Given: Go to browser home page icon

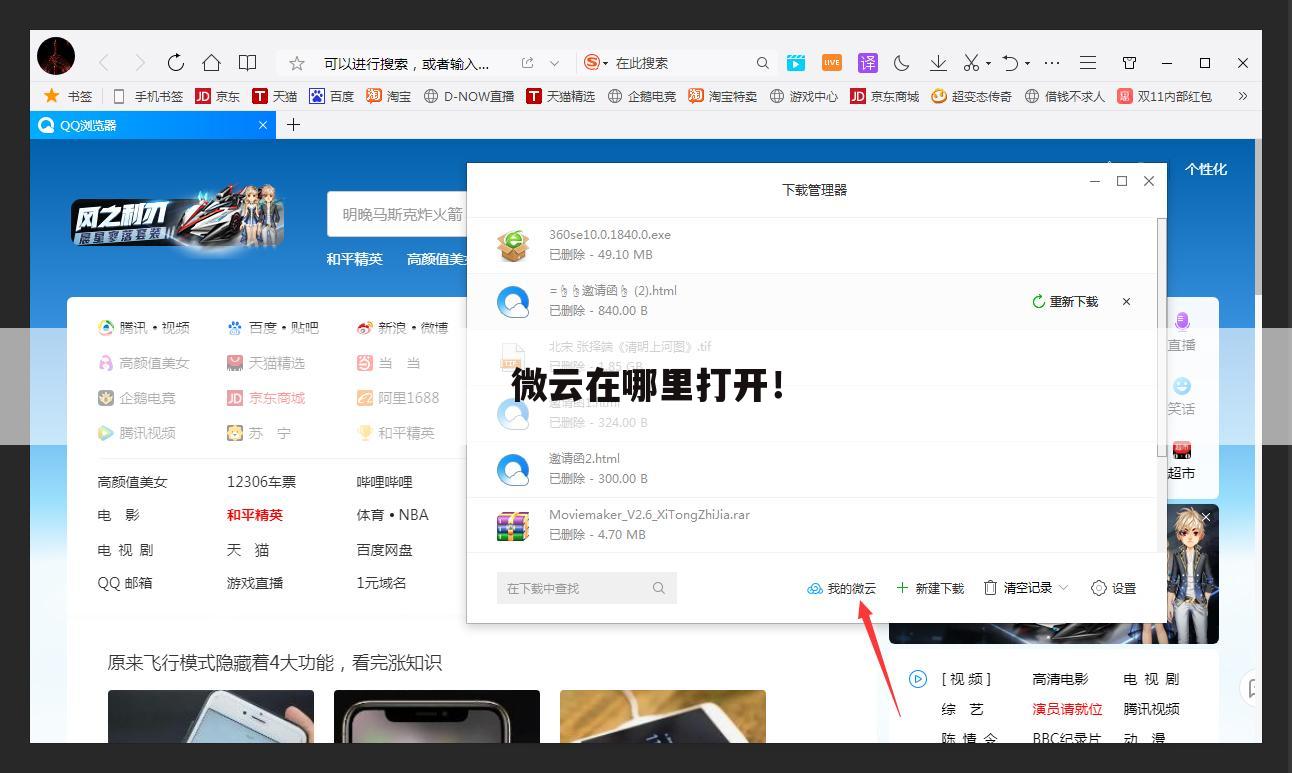Looking at the screenshot, I should click(211, 63).
